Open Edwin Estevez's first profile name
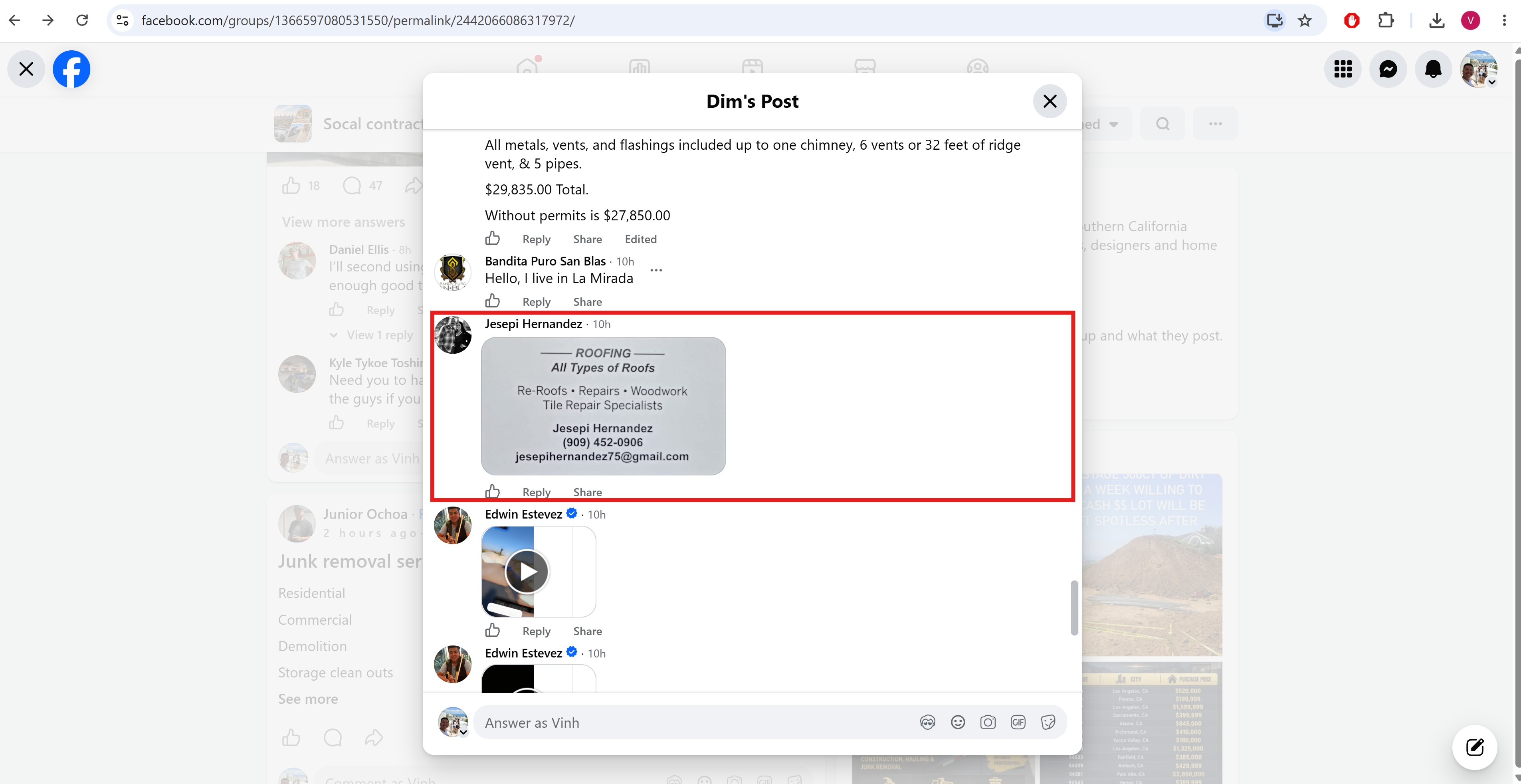 pos(523,514)
